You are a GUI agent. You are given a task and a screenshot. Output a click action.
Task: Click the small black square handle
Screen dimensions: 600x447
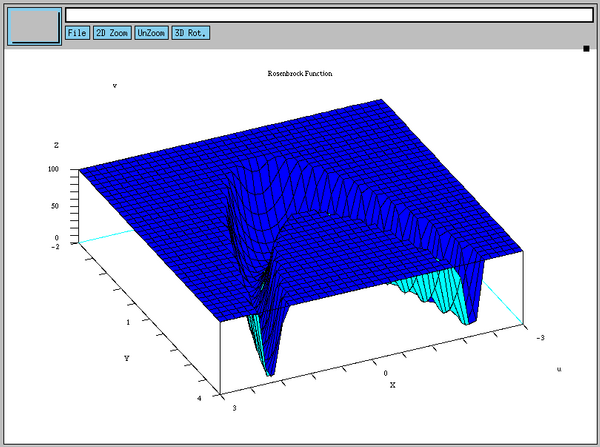[586, 47]
